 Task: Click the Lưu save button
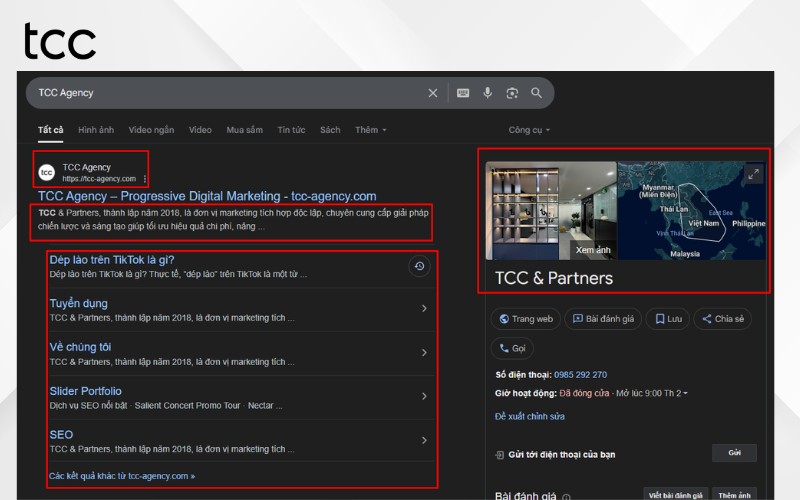[x=668, y=319]
